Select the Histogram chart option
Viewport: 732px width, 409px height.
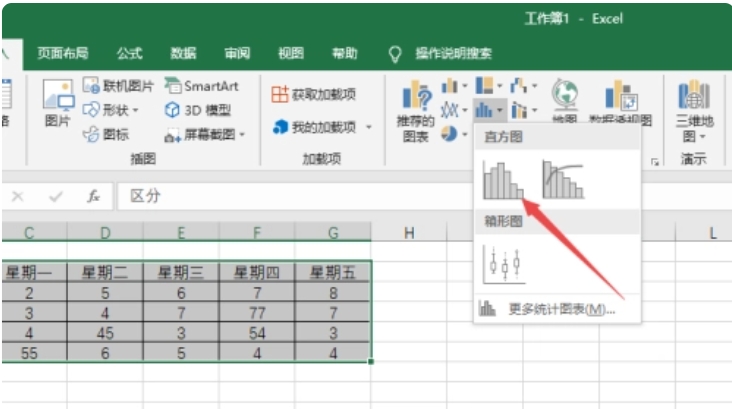click(x=502, y=180)
